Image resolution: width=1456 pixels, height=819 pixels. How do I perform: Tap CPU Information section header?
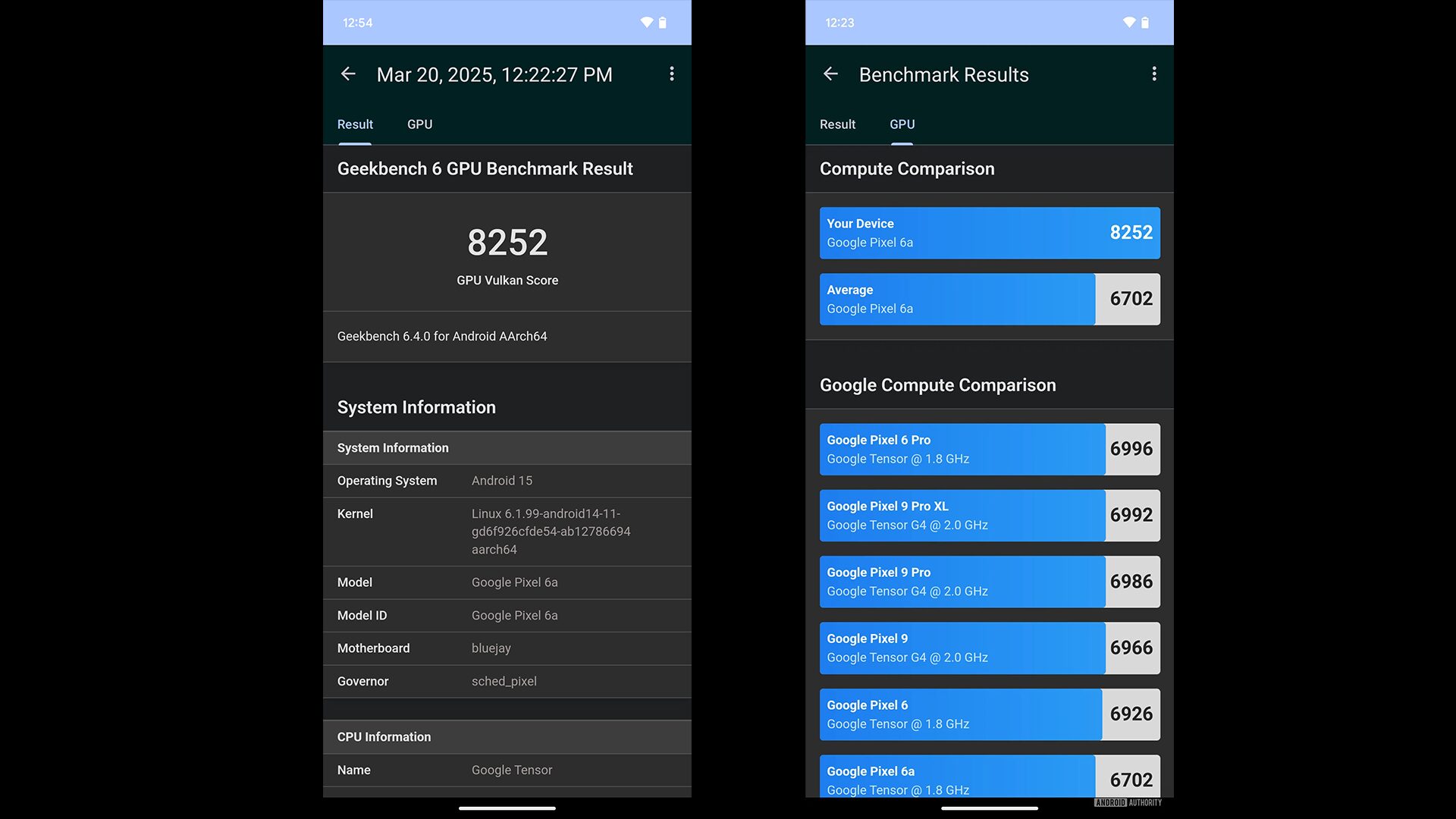coord(507,737)
